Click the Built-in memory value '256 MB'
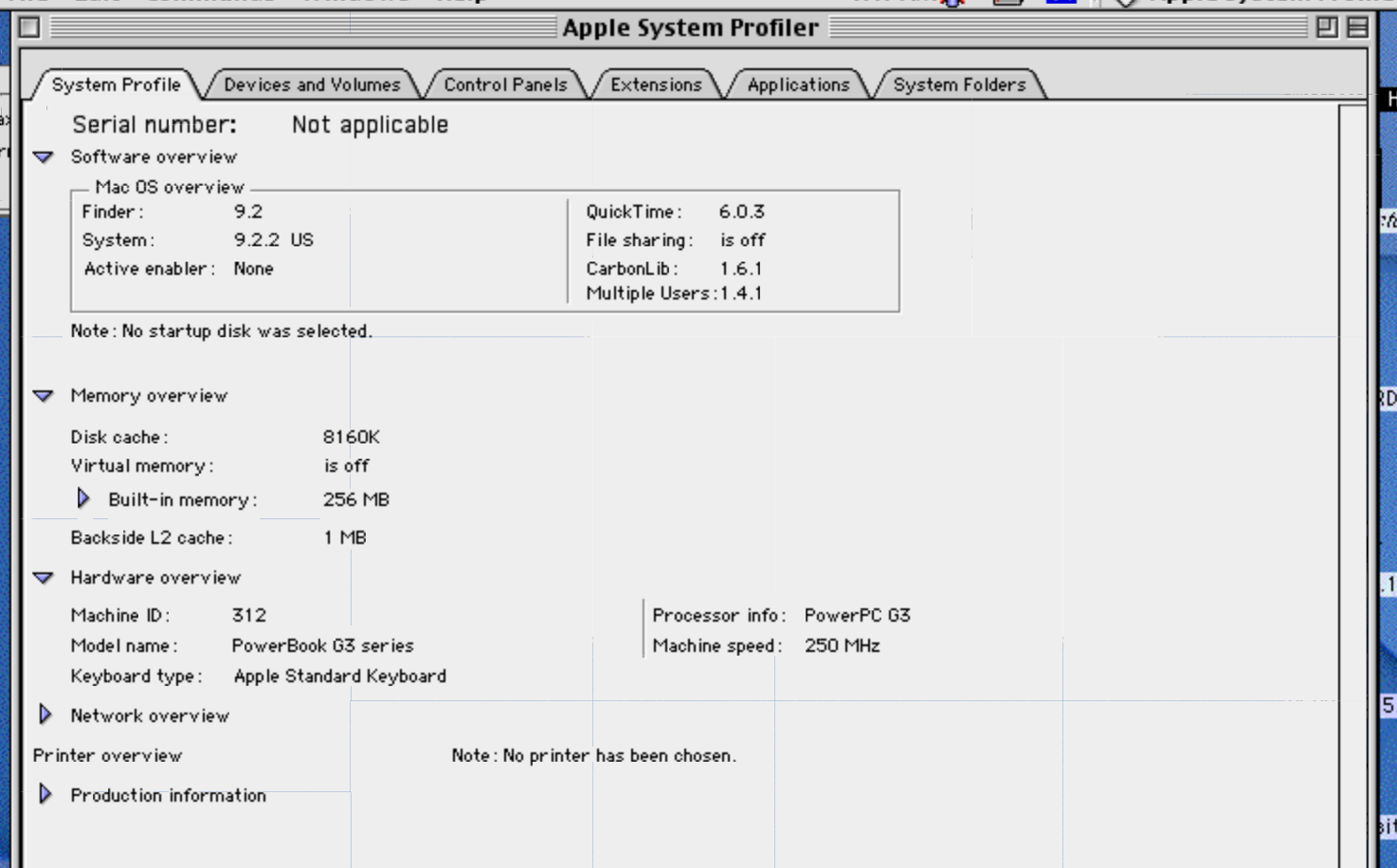This screenshot has width=1397, height=868. pos(356,500)
